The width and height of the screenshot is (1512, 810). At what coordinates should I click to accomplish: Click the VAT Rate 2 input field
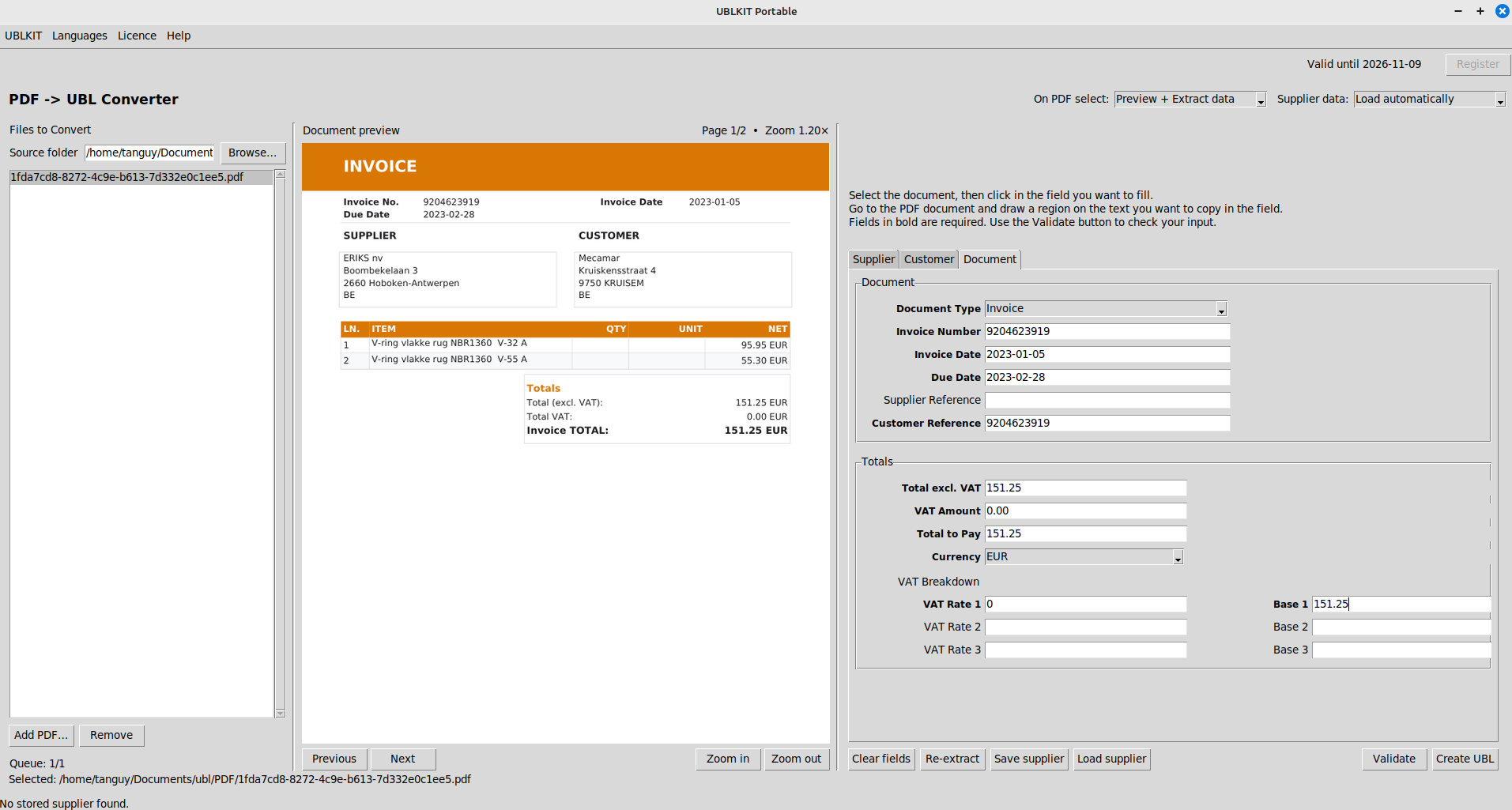(1085, 627)
